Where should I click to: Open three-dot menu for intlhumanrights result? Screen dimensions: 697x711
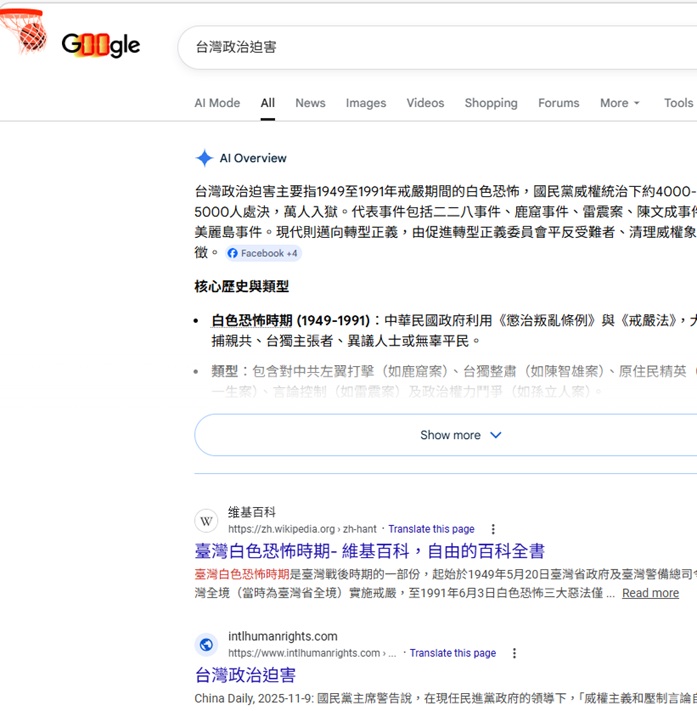514,653
